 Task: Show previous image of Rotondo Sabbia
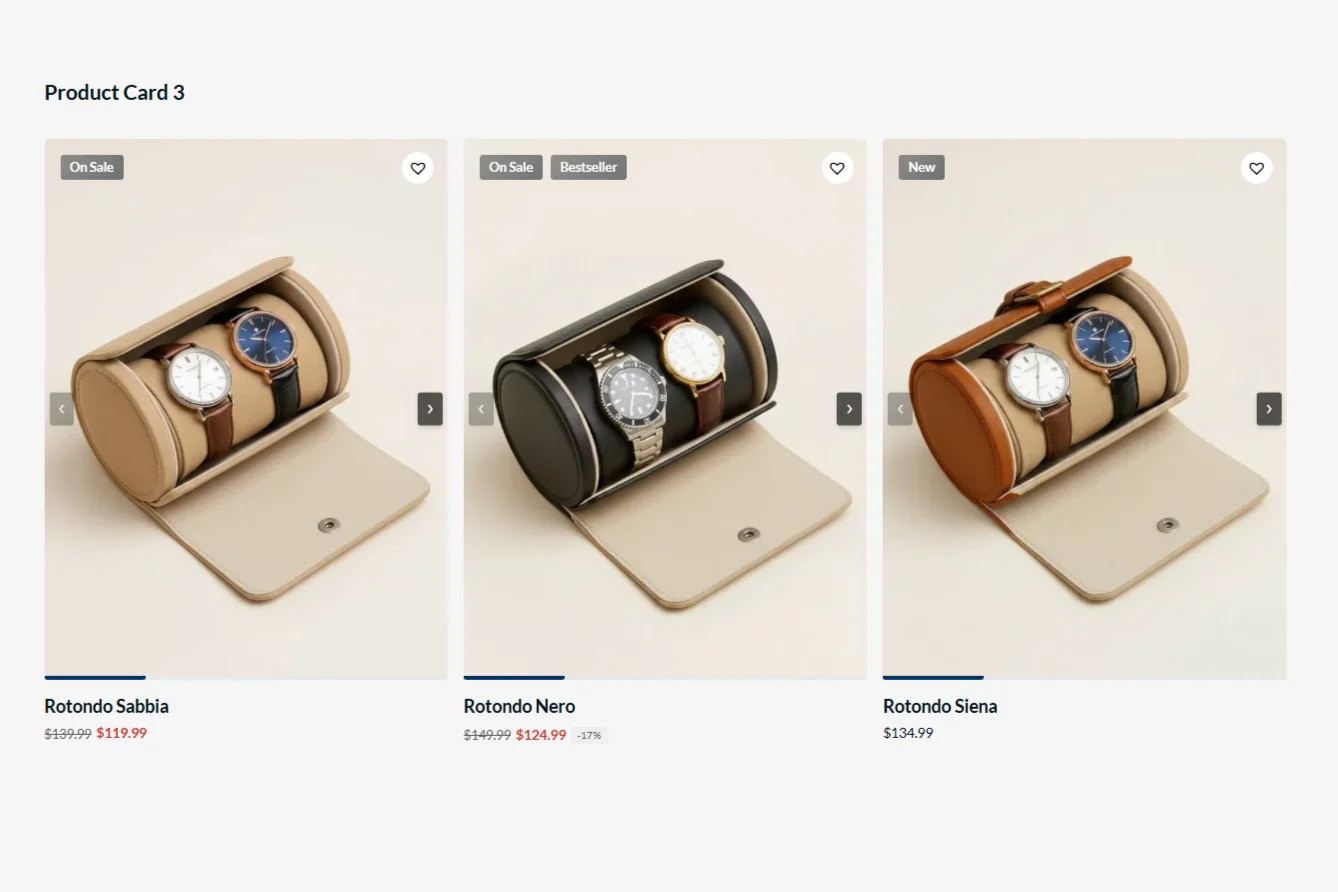click(x=62, y=409)
